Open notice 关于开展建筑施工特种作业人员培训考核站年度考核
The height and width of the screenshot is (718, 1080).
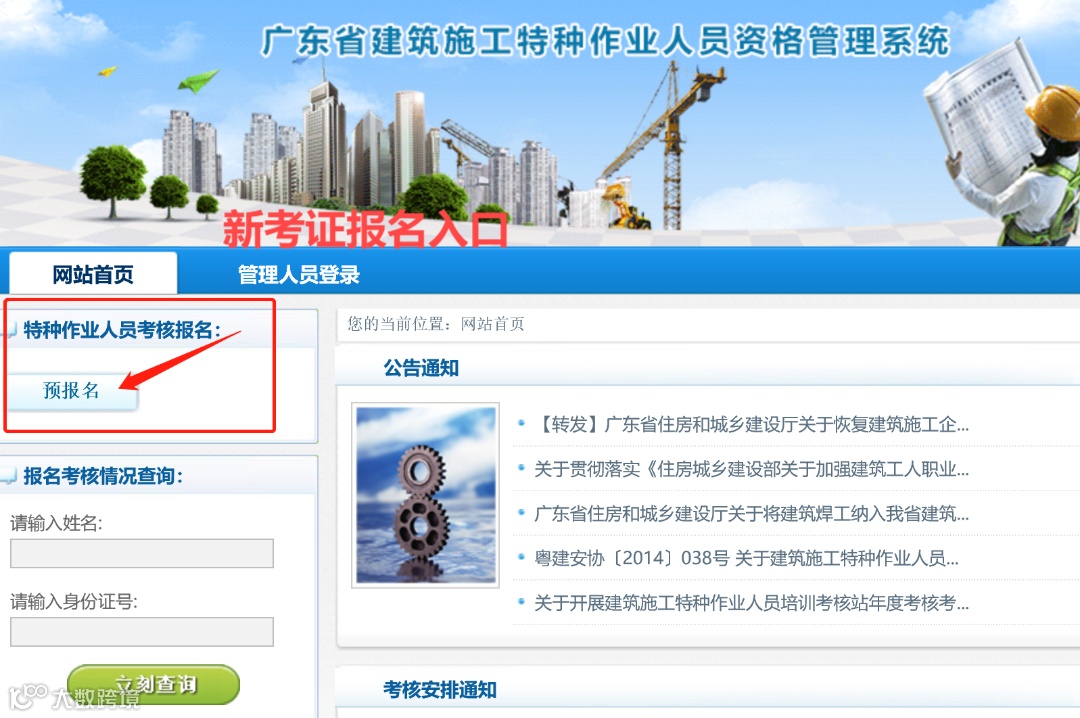click(751, 603)
